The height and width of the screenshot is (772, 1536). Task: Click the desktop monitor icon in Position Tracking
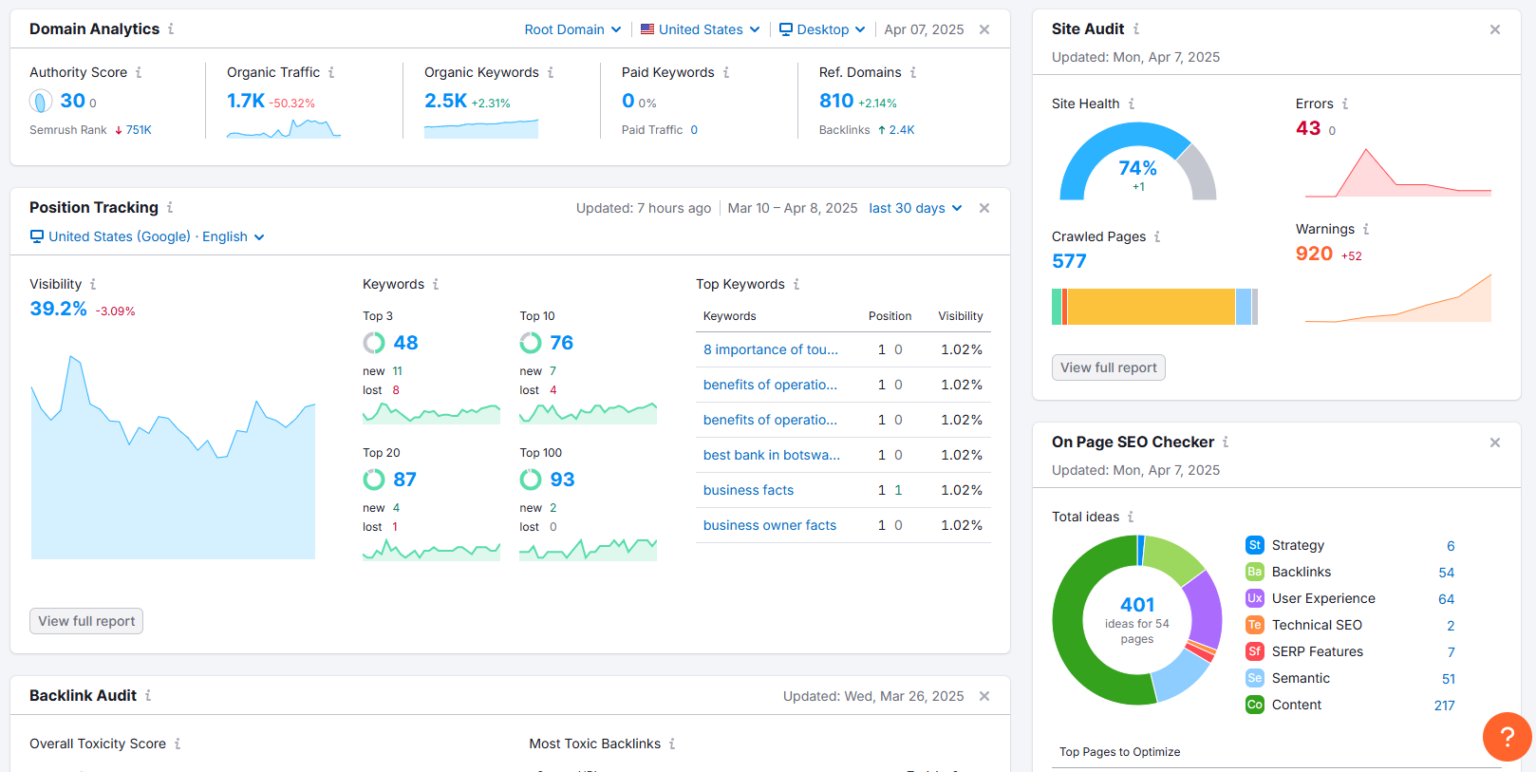pyautogui.click(x=37, y=236)
